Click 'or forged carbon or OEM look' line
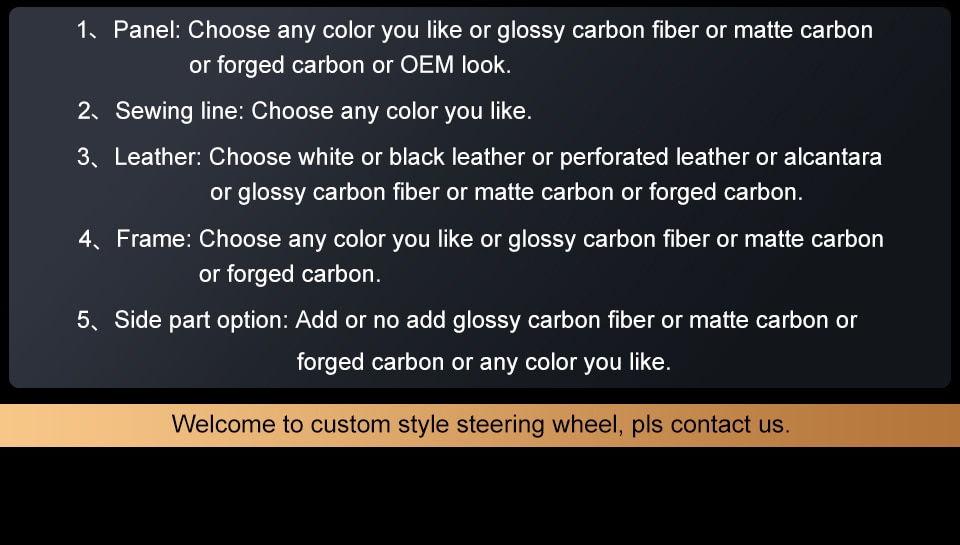Image resolution: width=960 pixels, height=545 pixels. (350, 65)
